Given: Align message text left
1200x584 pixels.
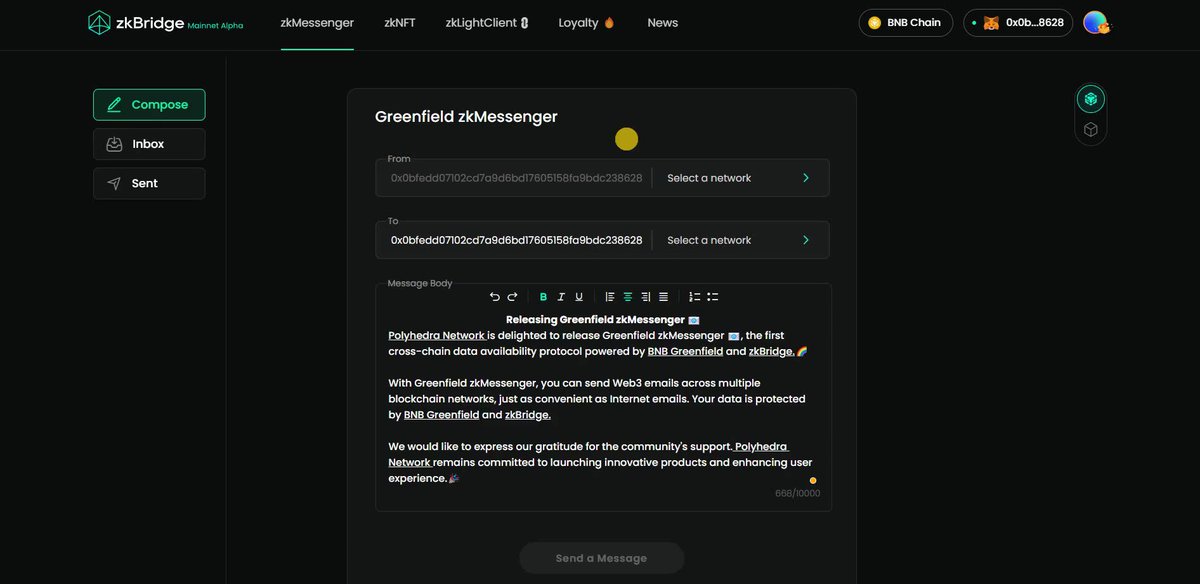Looking at the screenshot, I should (x=610, y=297).
